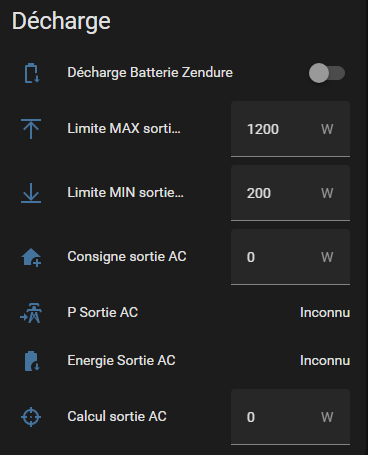Click the Inconnu state of P Sortie AC
Viewport: 368px width, 455px height.
pyautogui.click(x=325, y=313)
